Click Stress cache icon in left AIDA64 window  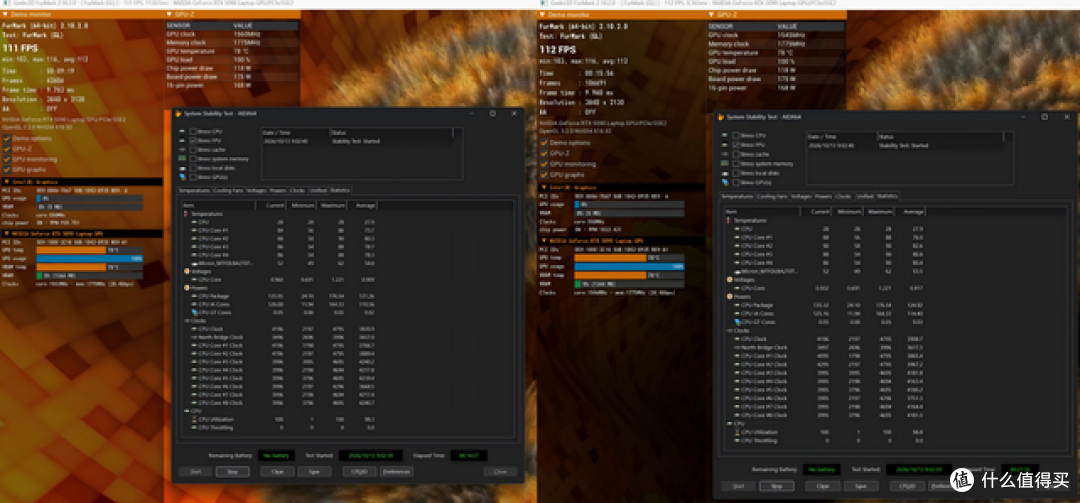click(182, 150)
